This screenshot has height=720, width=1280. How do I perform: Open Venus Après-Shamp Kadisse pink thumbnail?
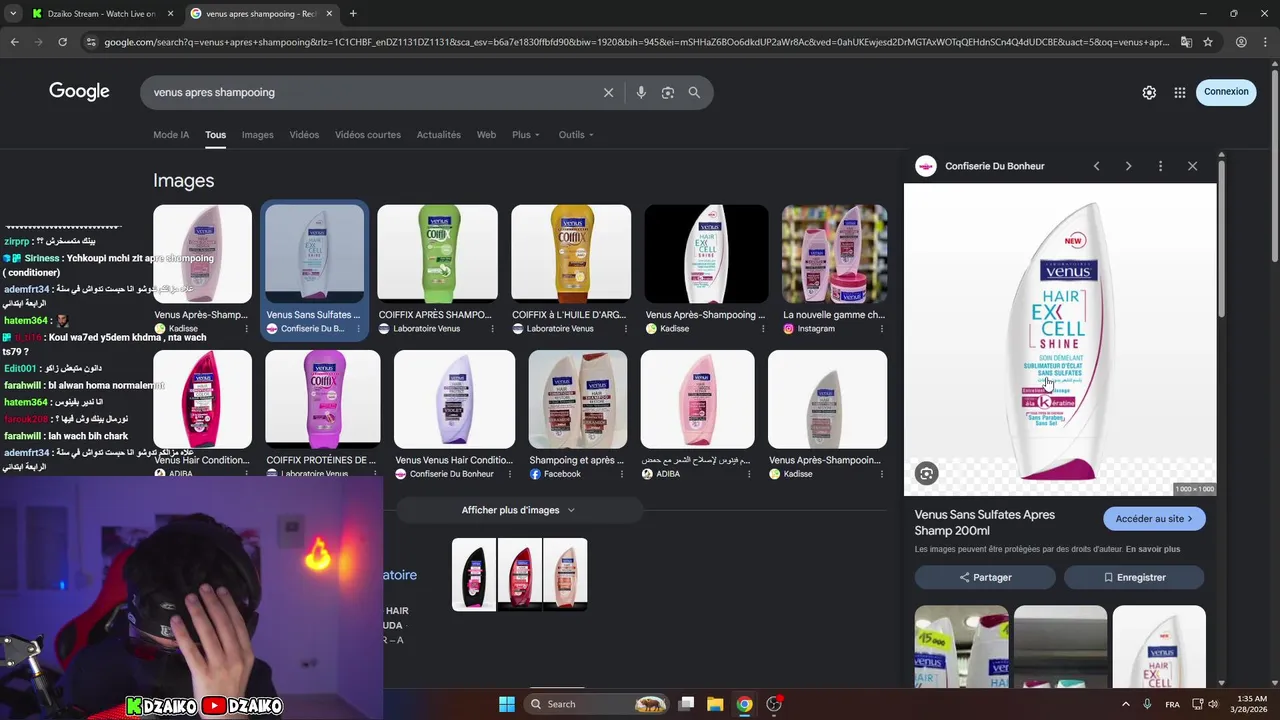(202, 254)
